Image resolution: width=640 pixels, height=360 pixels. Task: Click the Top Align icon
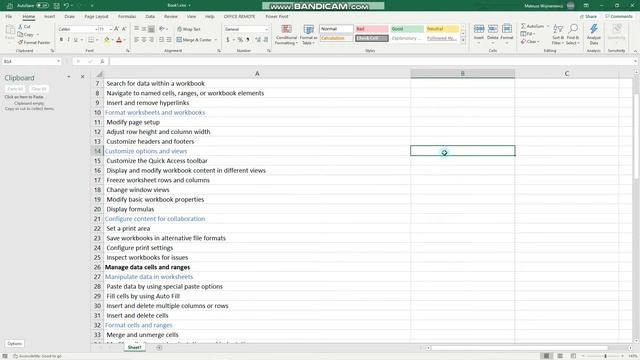pyautogui.click(x=137, y=29)
